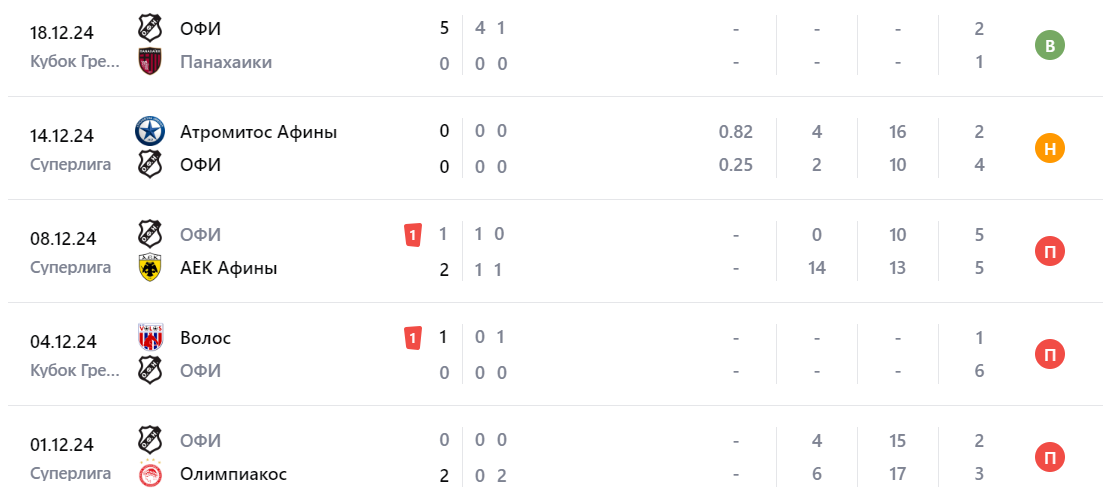
Task: Click the Atromitos Athens star crest
Action: (149, 131)
